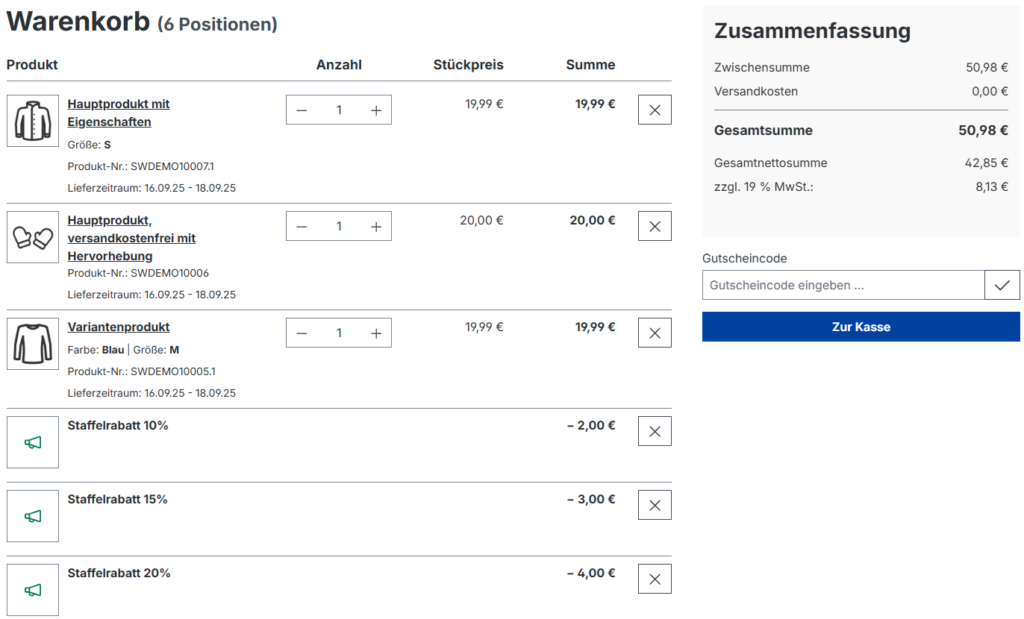Remove the Staffelrabatt 10% discount

tap(654, 431)
